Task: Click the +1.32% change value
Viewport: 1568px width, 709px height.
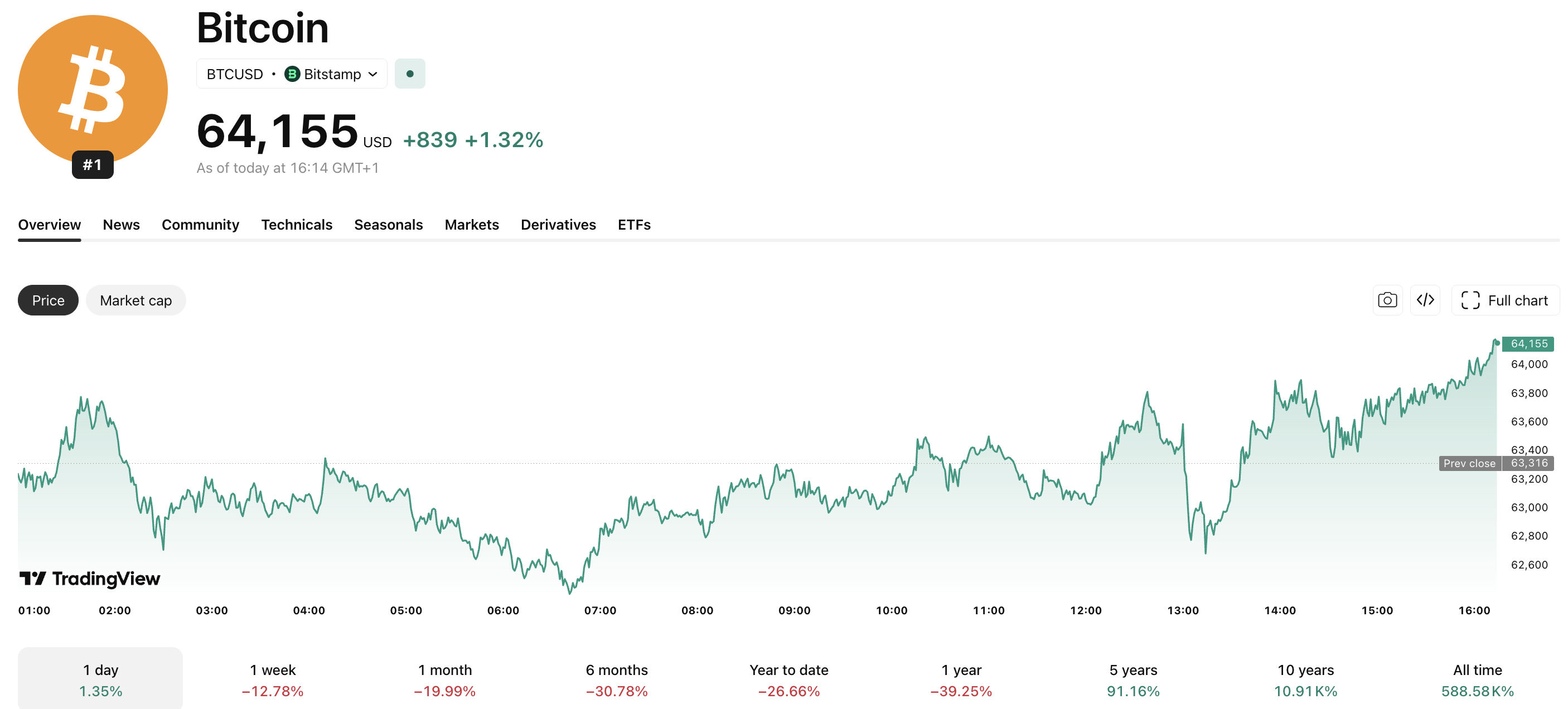Action: (504, 140)
